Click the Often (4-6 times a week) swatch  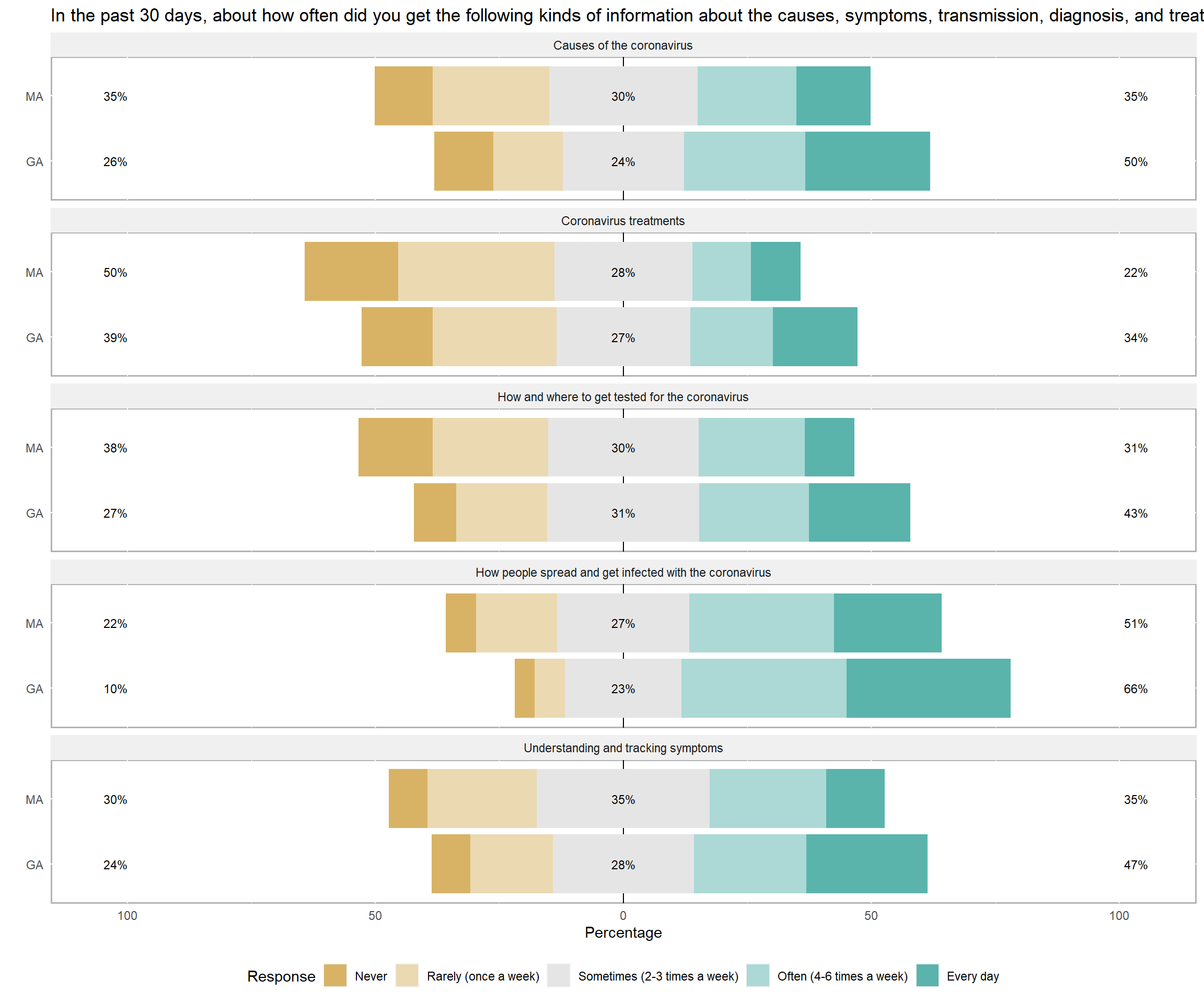pos(757,975)
